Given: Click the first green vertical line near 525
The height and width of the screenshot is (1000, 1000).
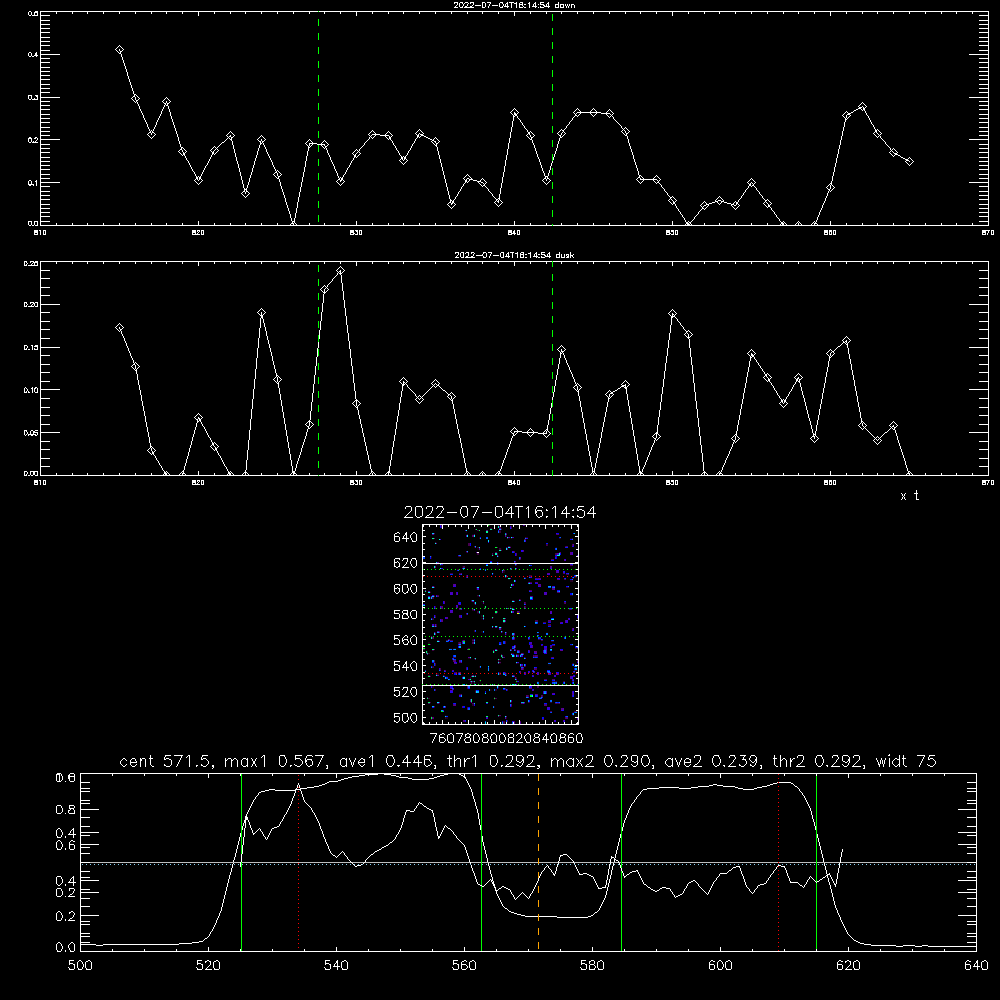Looking at the screenshot, I should (x=242, y=862).
